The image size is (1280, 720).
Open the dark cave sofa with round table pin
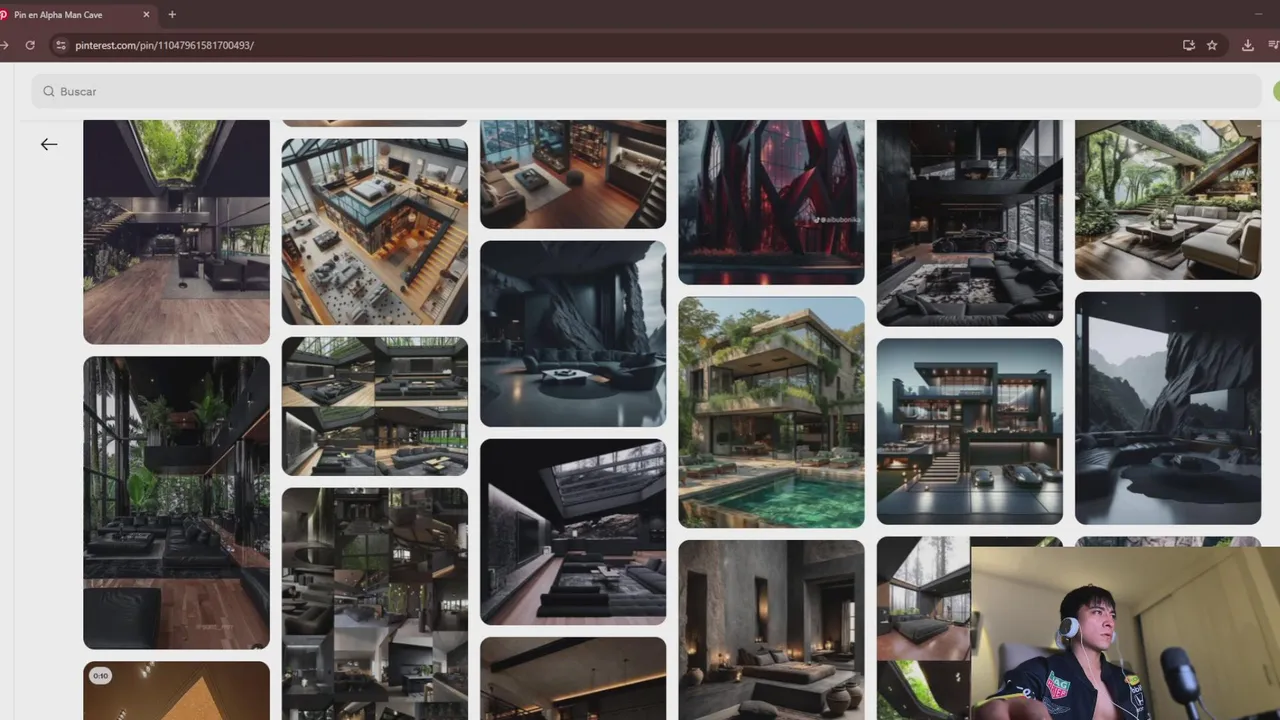click(573, 334)
